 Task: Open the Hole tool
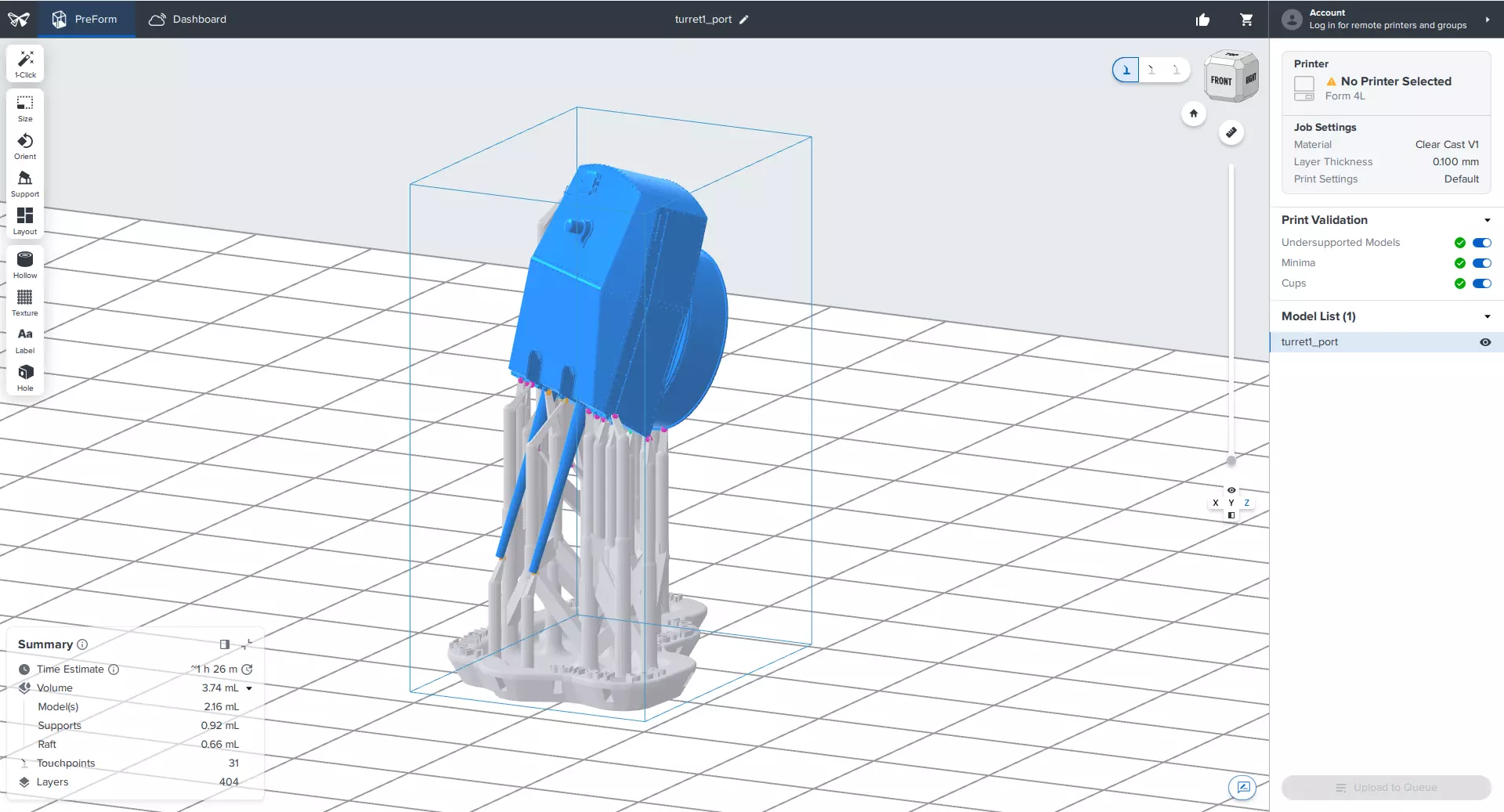point(25,378)
